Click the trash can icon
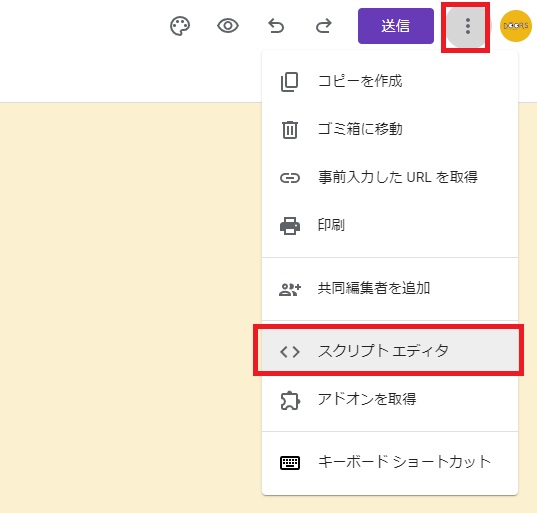 (290, 130)
